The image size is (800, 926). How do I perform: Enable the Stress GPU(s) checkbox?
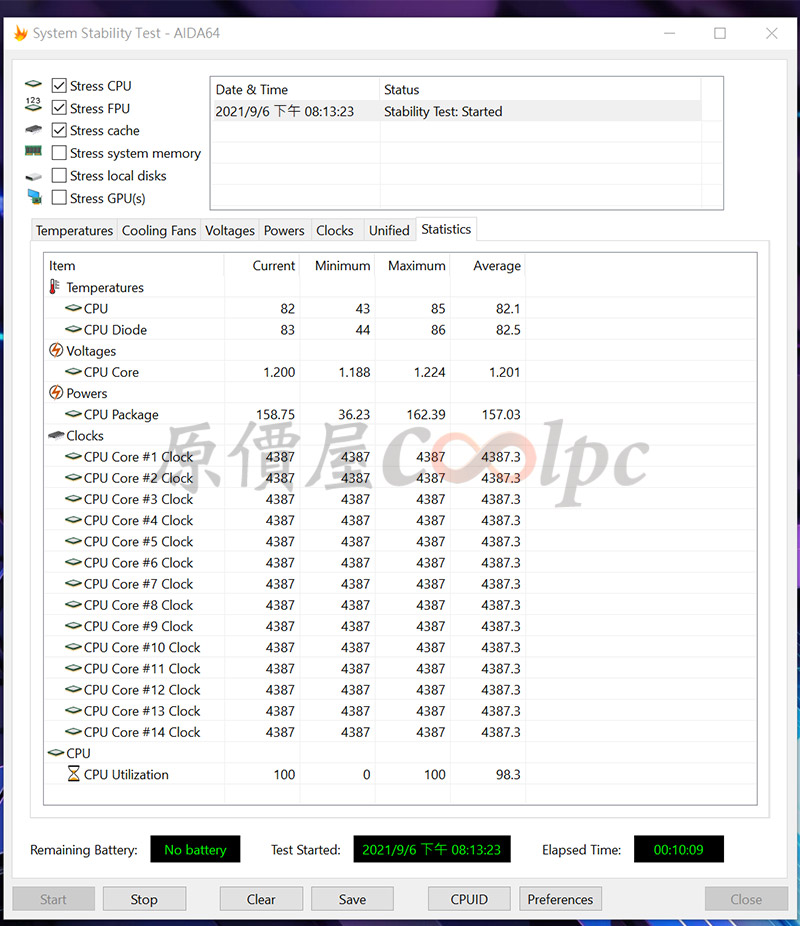pos(59,198)
